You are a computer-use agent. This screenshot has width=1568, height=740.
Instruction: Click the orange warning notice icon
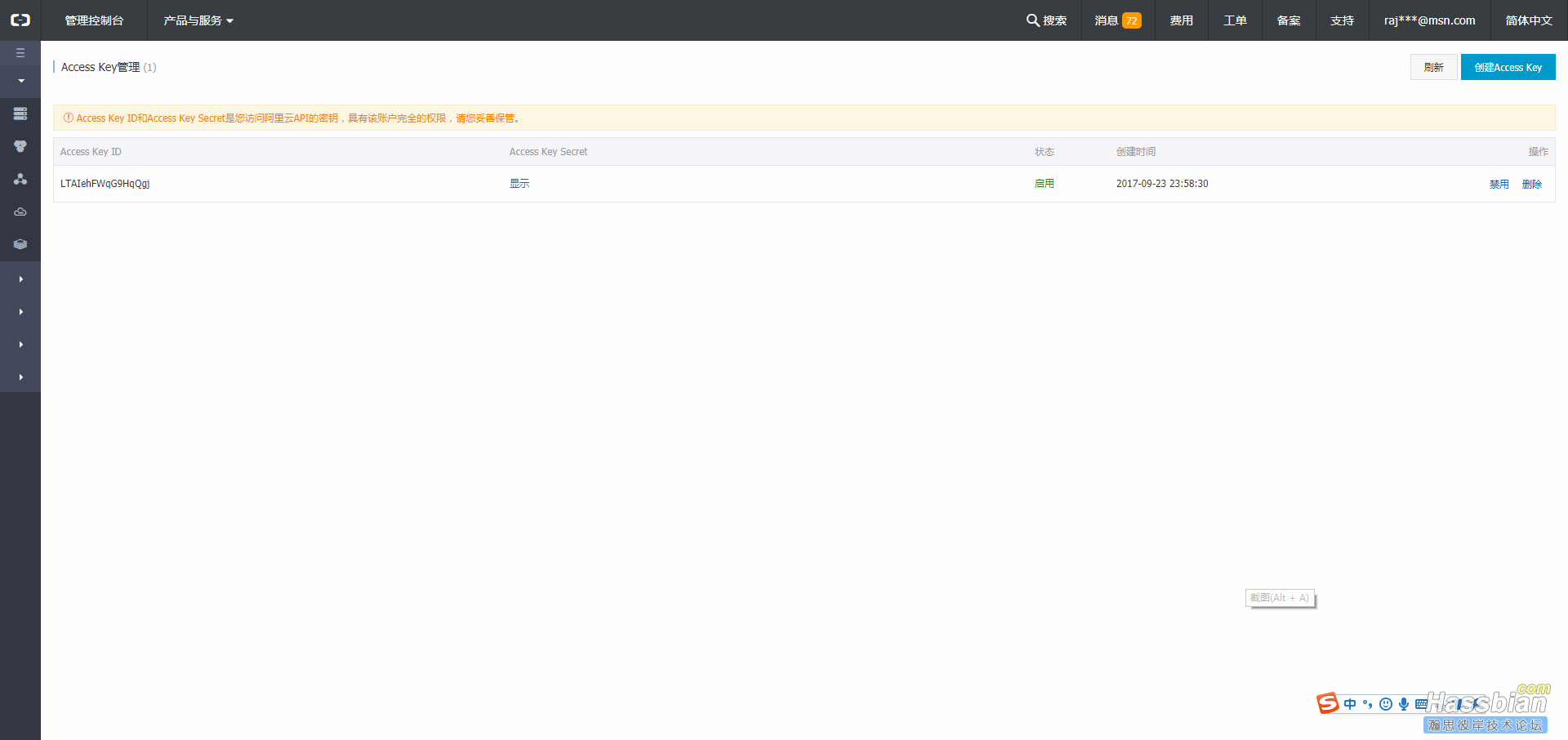69,118
